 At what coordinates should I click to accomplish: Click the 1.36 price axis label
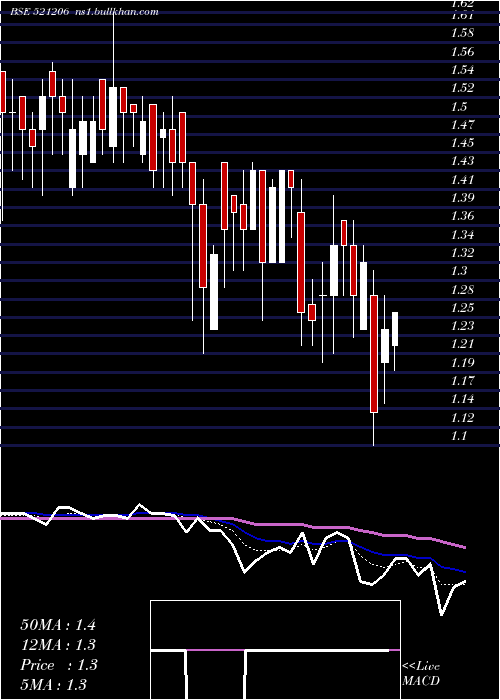[x=462, y=216]
